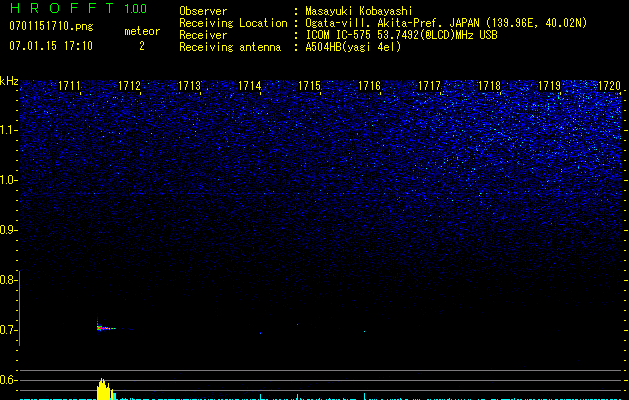This screenshot has height=400, width=629.
Task: Click the 1720 time marker
Action: click(x=609, y=86)
